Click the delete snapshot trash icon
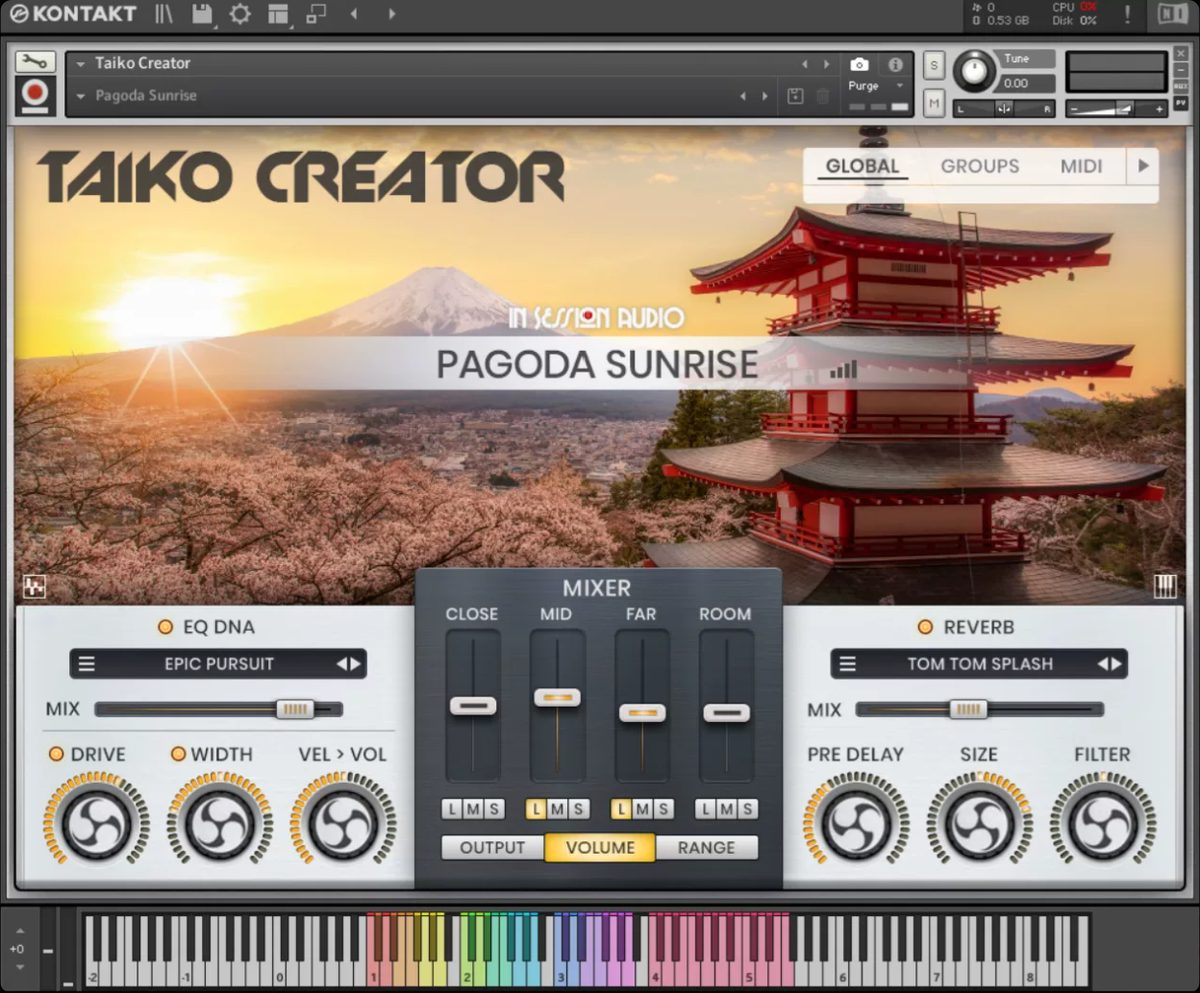Screen dimensions: 1200x993 [x=822, y=96]
